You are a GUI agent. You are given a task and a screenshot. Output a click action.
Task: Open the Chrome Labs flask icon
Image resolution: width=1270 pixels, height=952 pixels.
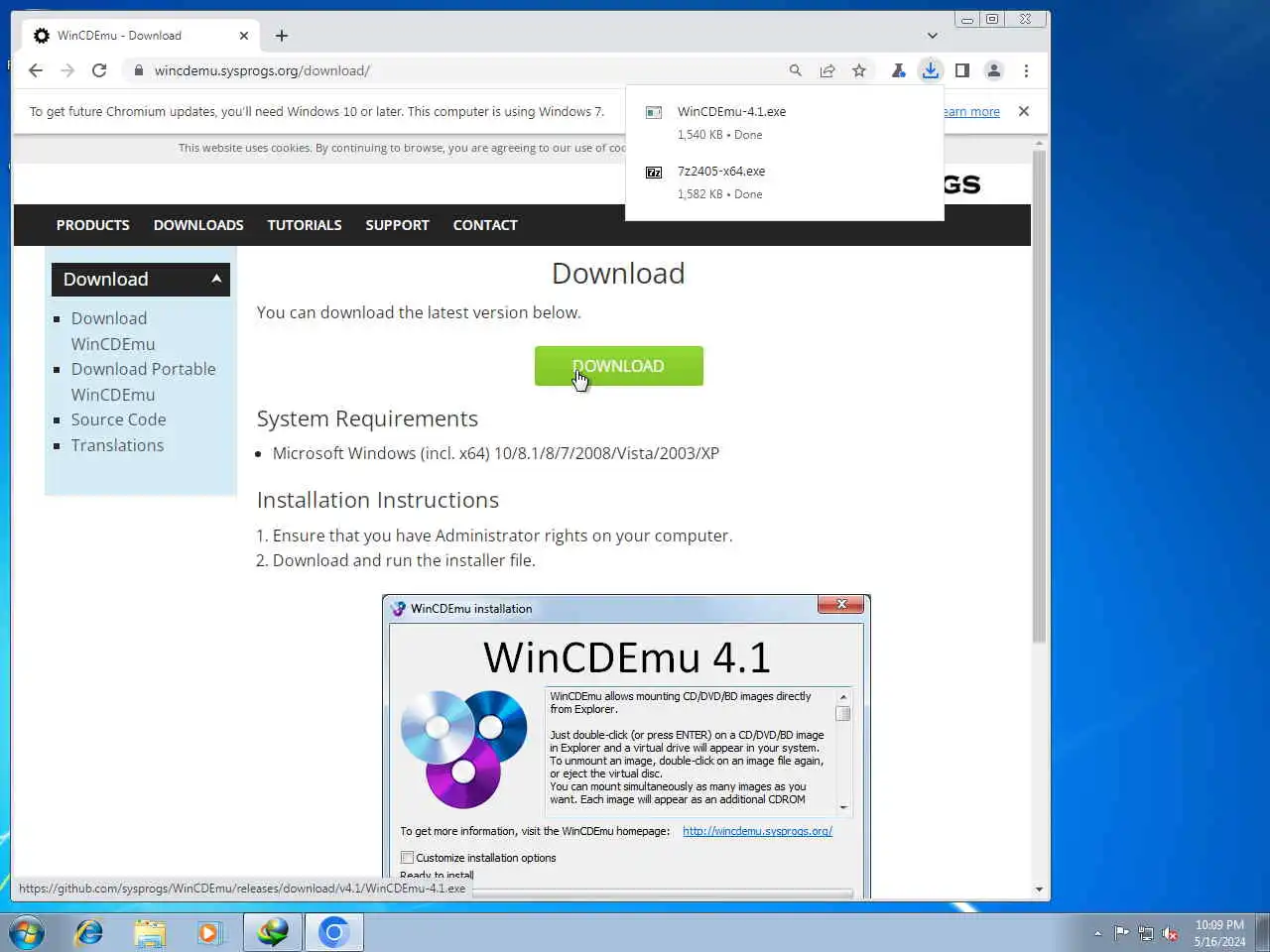898,70
